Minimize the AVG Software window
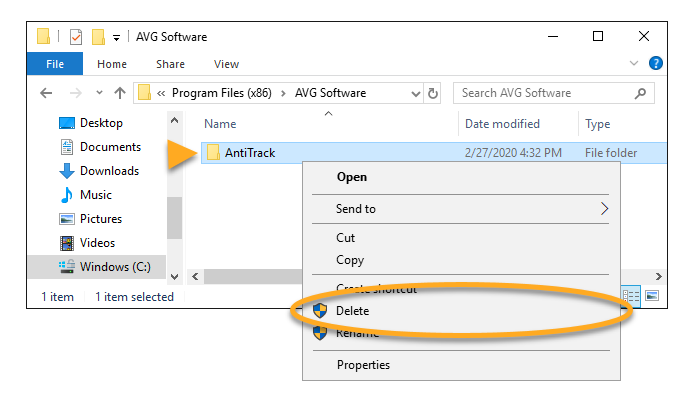691x414 pixels. coord(553,36)
